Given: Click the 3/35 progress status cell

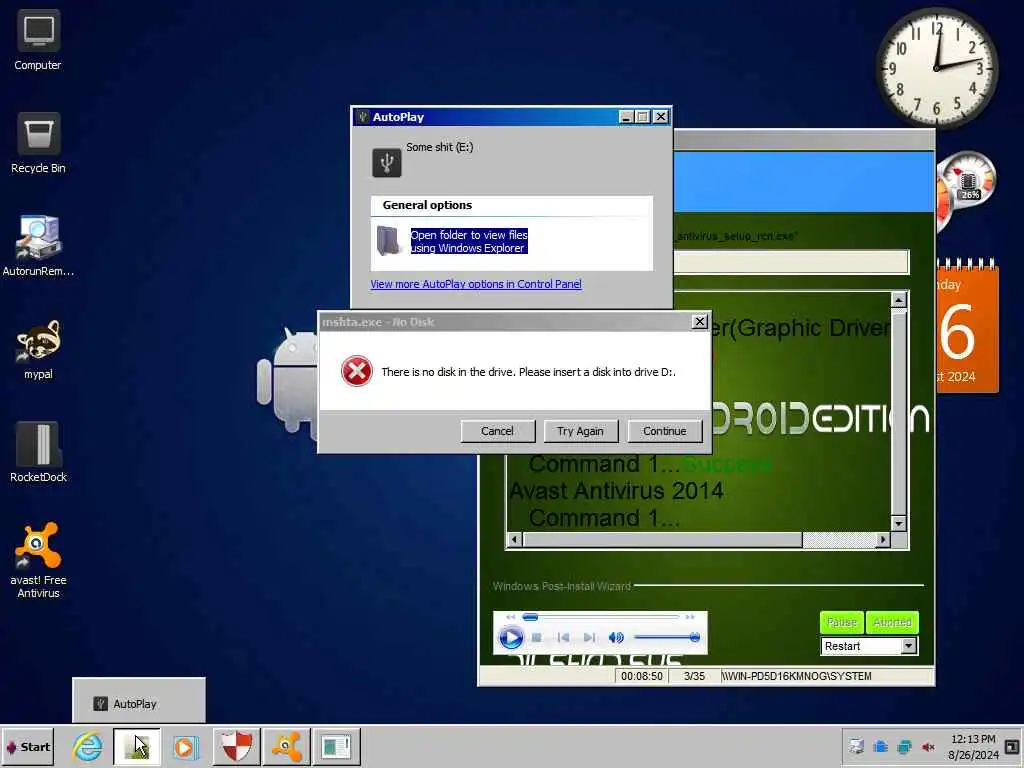Looking at the screenshot, I should pos(694,677).
